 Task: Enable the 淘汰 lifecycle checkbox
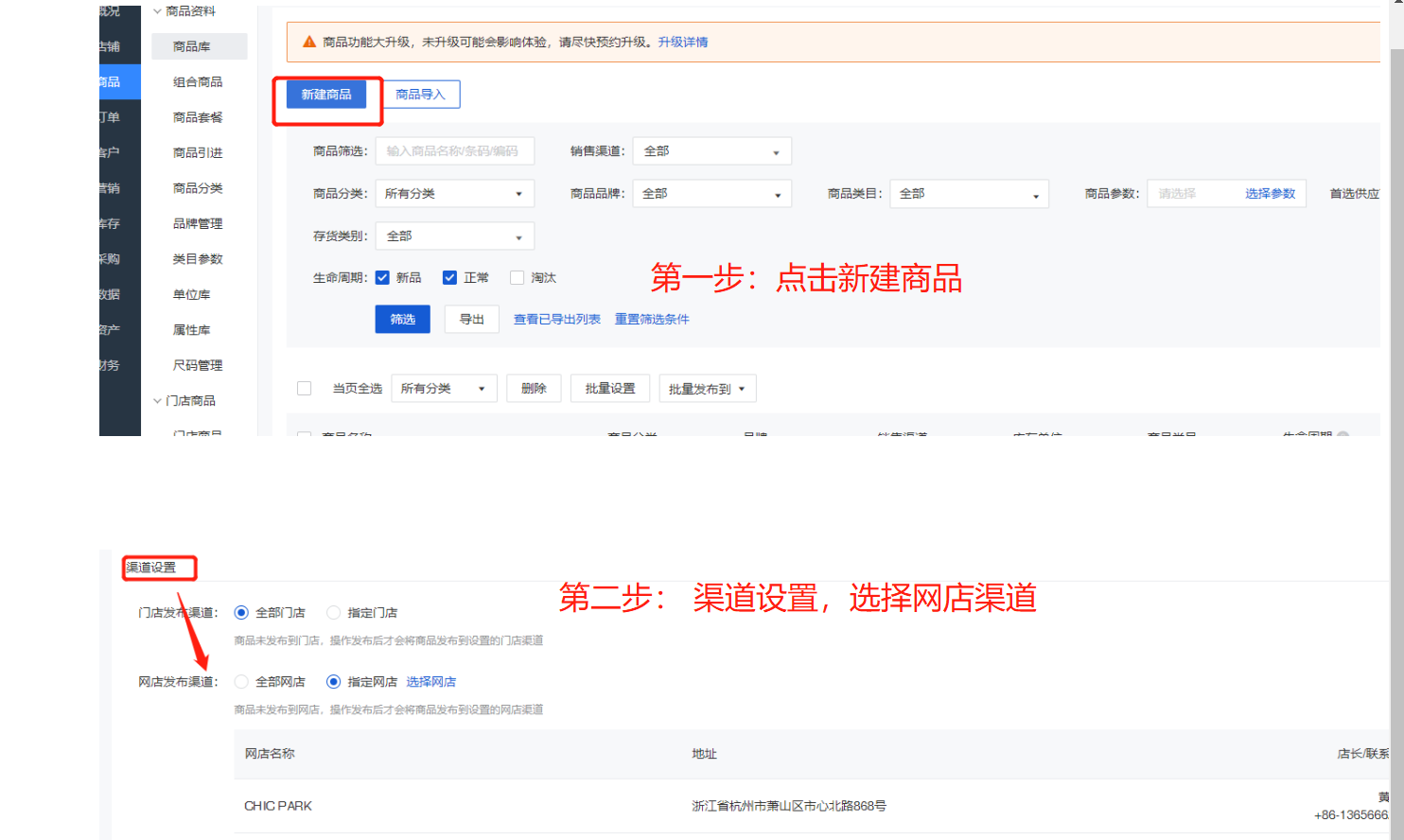(517, 277)
